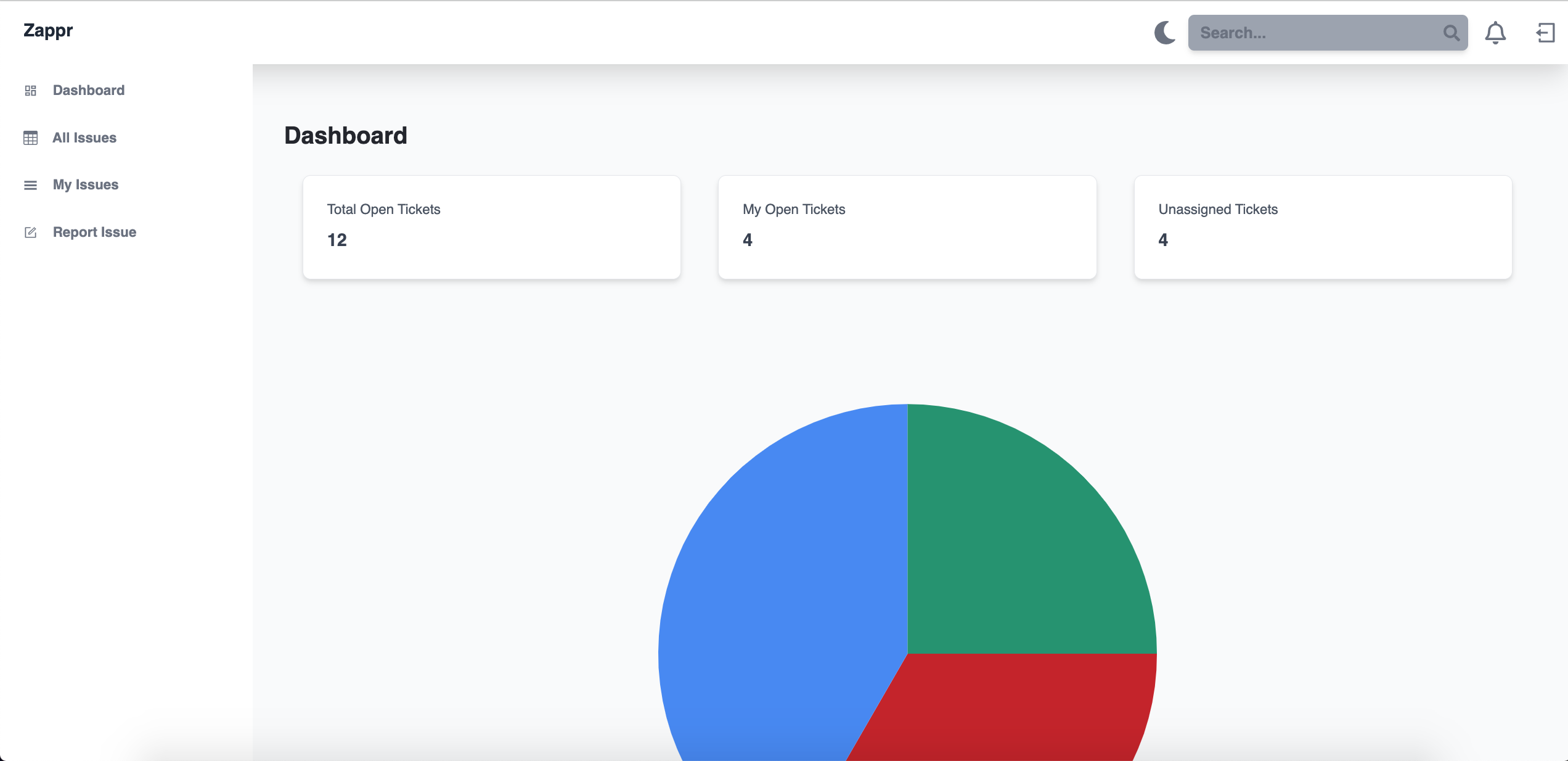
Task: Open My Issues from sidebar
Action: coord(86,185)
